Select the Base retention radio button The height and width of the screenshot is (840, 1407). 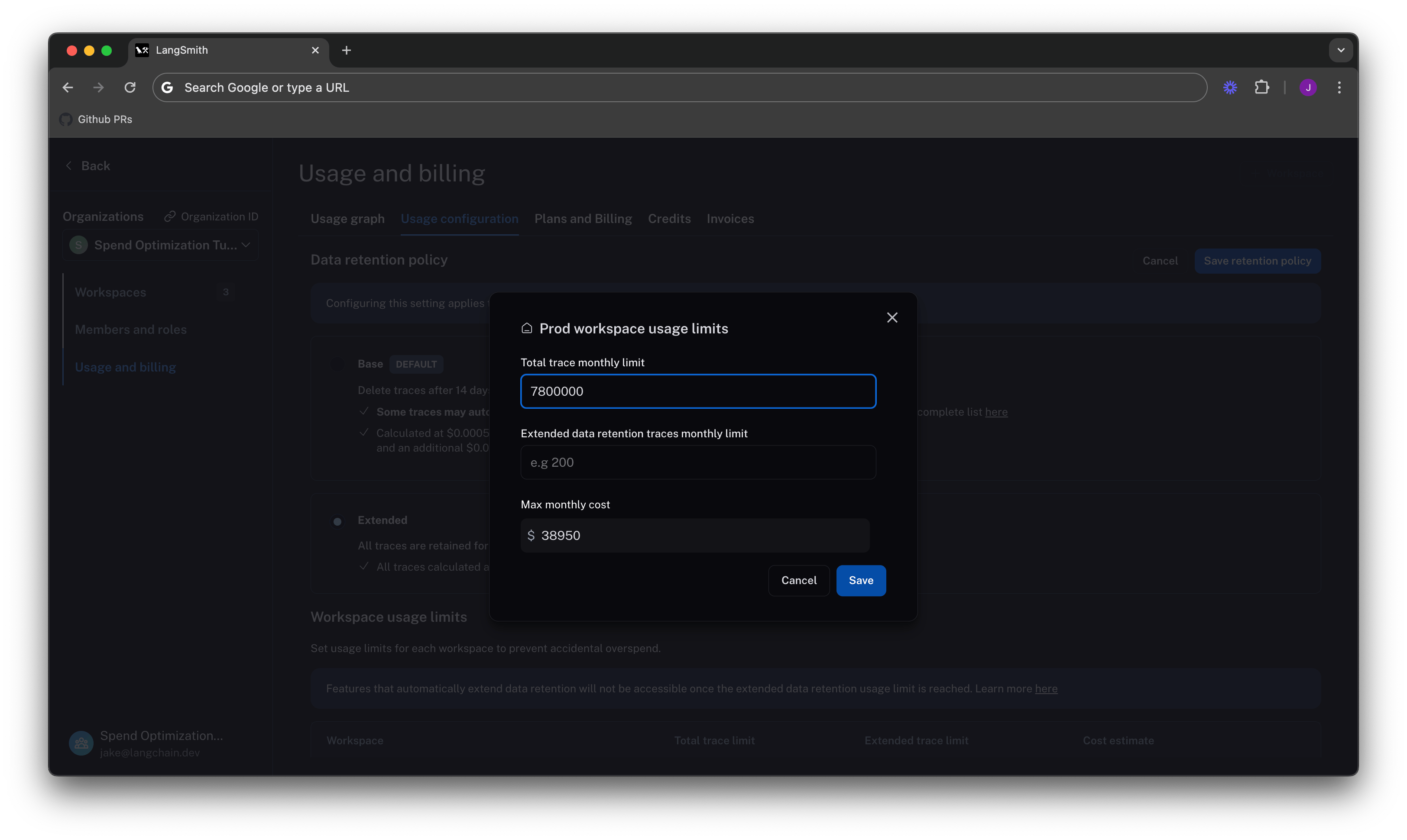[x=337, y=365]
